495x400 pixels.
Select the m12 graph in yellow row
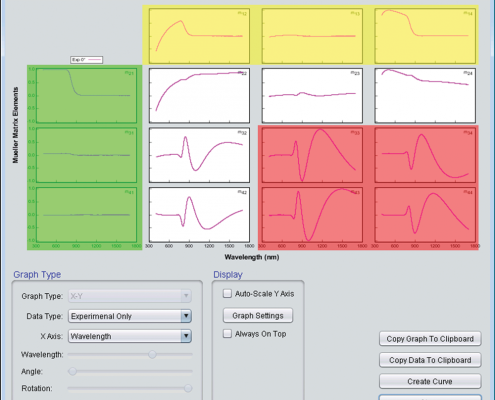(199, 36)
